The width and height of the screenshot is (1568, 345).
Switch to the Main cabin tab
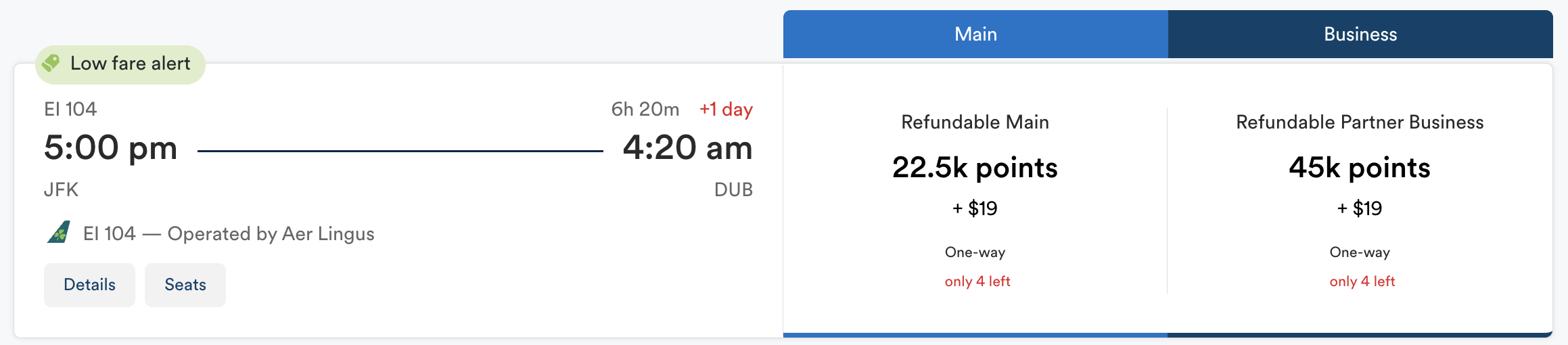point(975,34)
